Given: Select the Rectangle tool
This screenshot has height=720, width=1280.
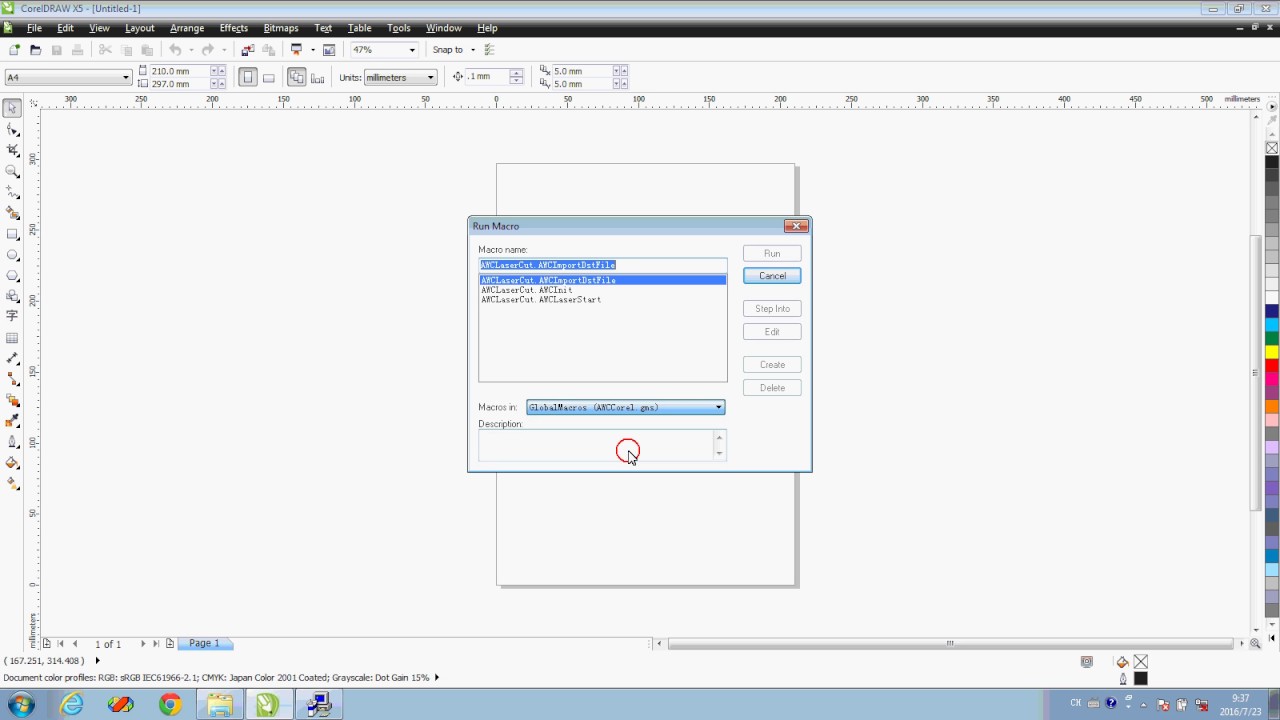Looking at the screenshot, I should click(x=13, y=234).
